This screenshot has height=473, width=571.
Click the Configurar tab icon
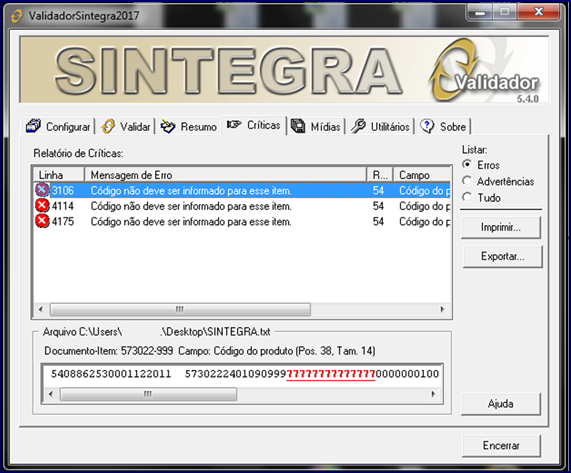pyautogui.click(x=33, y=126)
